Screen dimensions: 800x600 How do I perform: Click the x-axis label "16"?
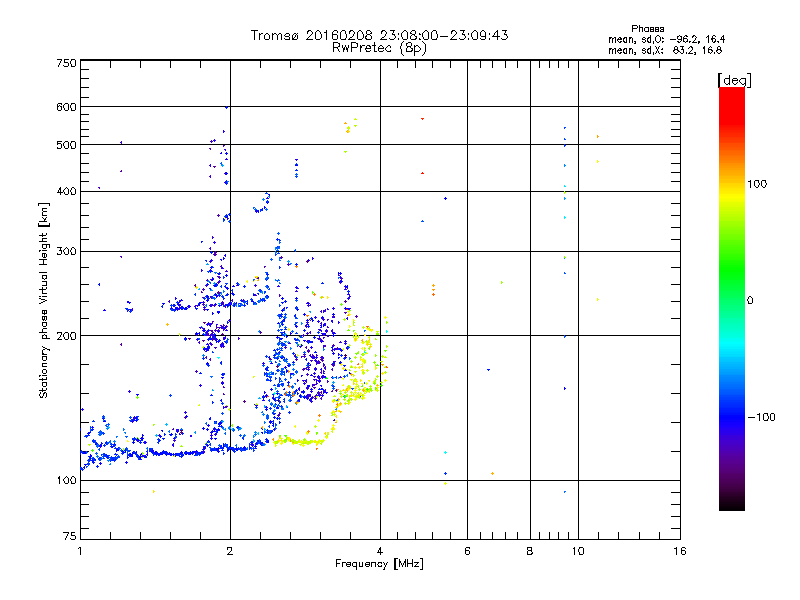coord(680,551)
